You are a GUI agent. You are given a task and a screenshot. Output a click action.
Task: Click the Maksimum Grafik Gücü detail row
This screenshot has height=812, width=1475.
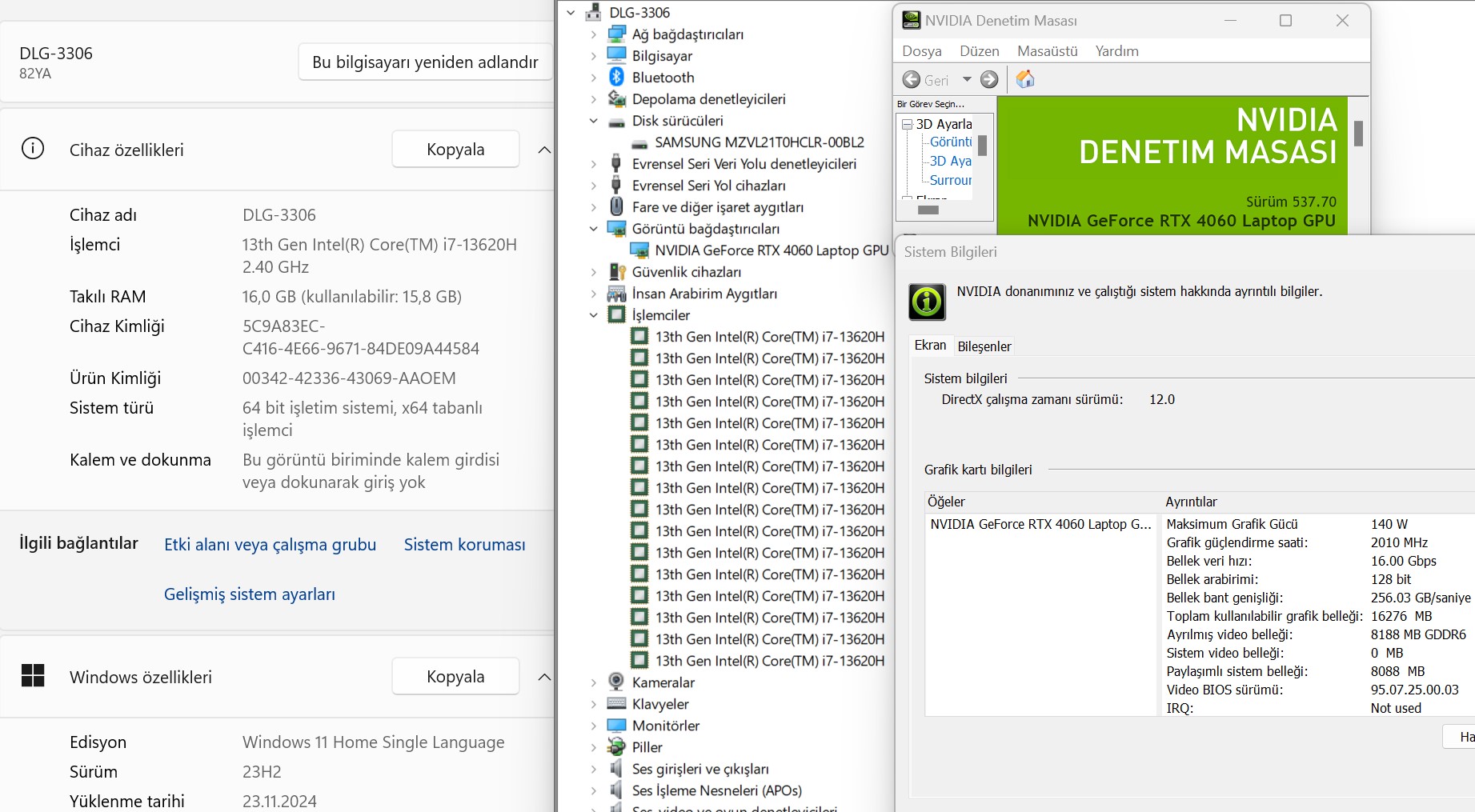1318,524
